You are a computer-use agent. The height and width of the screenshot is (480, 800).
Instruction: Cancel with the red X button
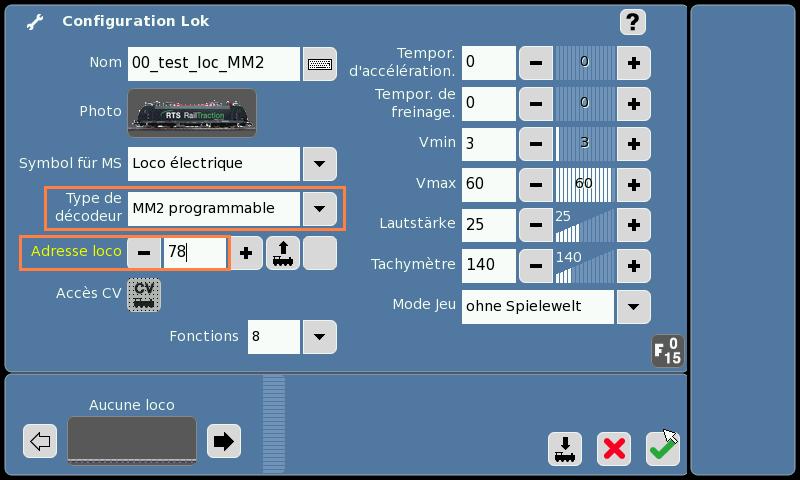[614, 449]
